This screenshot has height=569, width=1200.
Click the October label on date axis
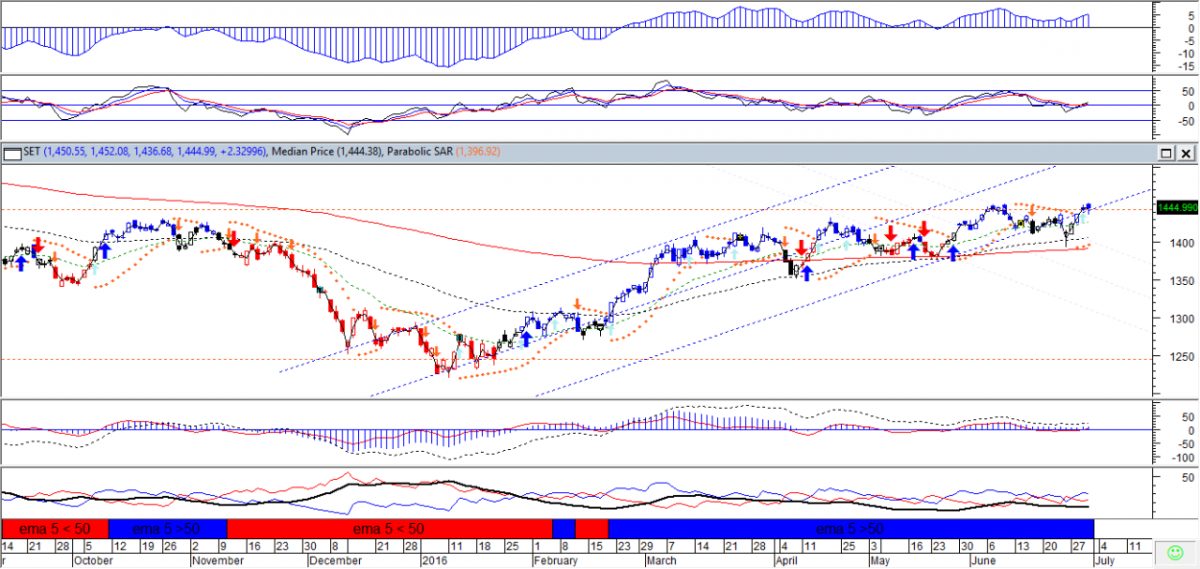[93, 562]
